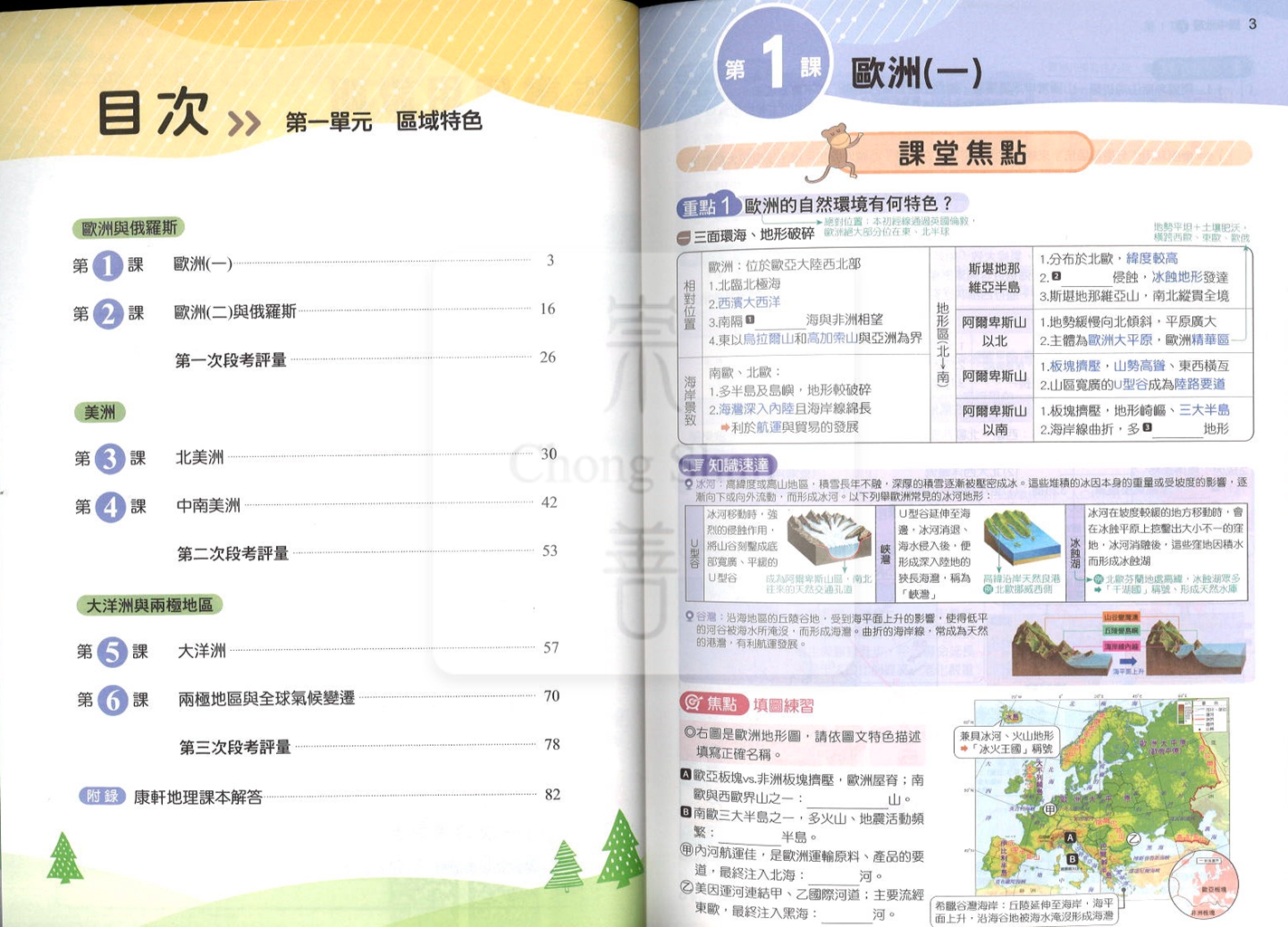This screenshot has width=1288, height=927.
Task: Click page number 82 in contents
Action: click(553, 795)
